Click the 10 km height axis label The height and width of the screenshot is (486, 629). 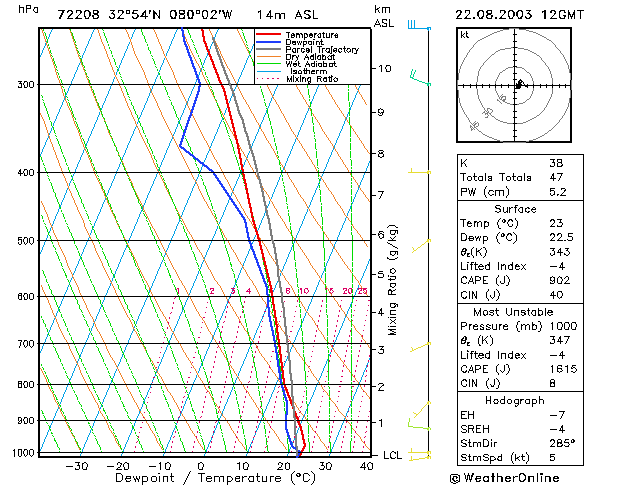pos(384,69)
